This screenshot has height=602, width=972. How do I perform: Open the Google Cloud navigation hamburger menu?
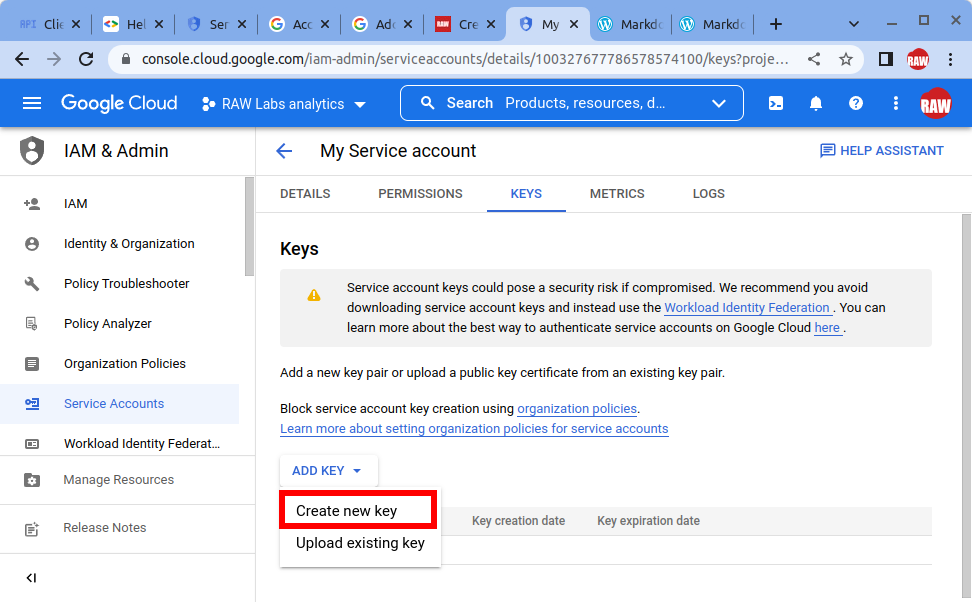pos(32,103)
